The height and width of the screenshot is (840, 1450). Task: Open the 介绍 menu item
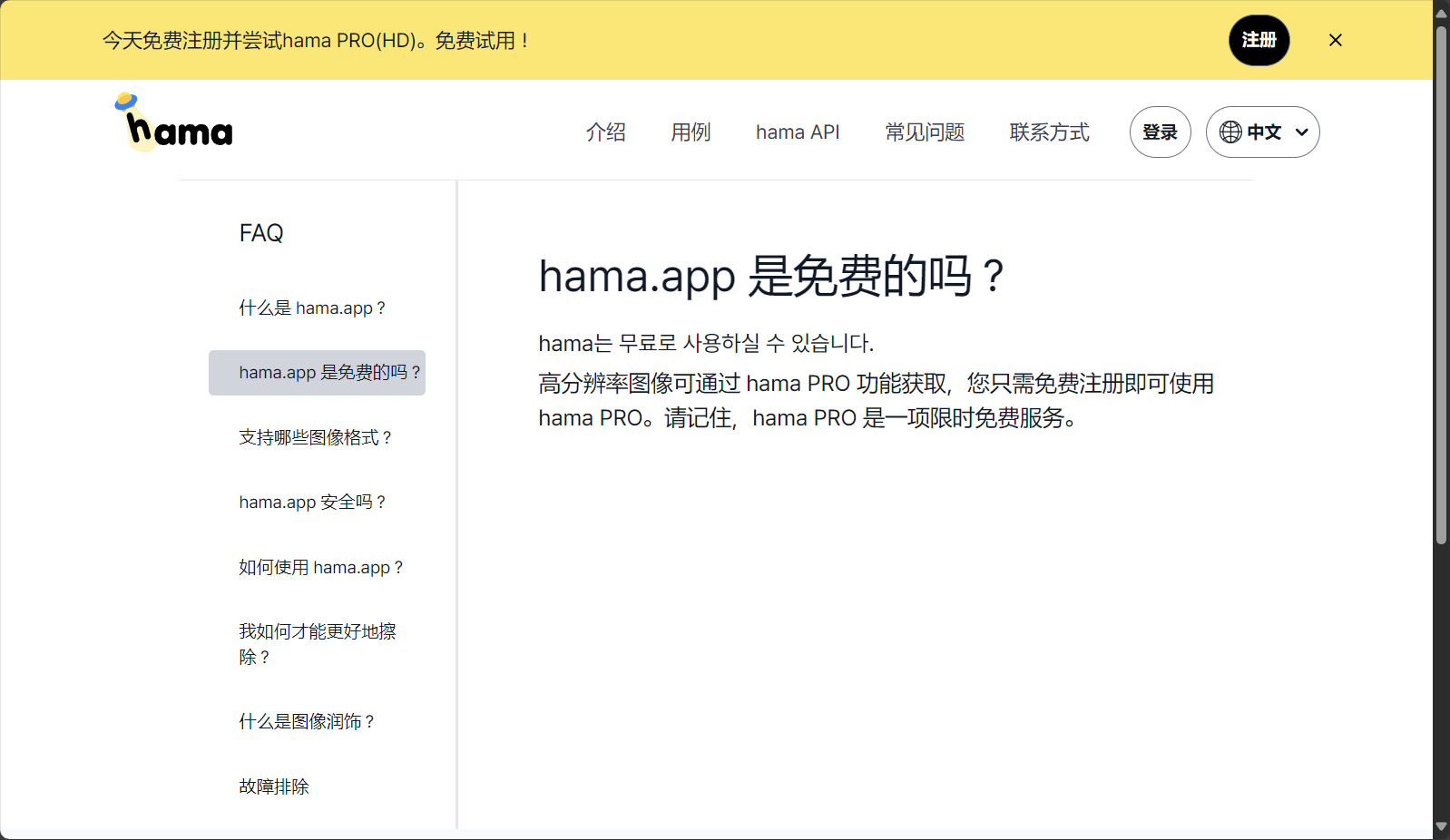tap(605, 132)
